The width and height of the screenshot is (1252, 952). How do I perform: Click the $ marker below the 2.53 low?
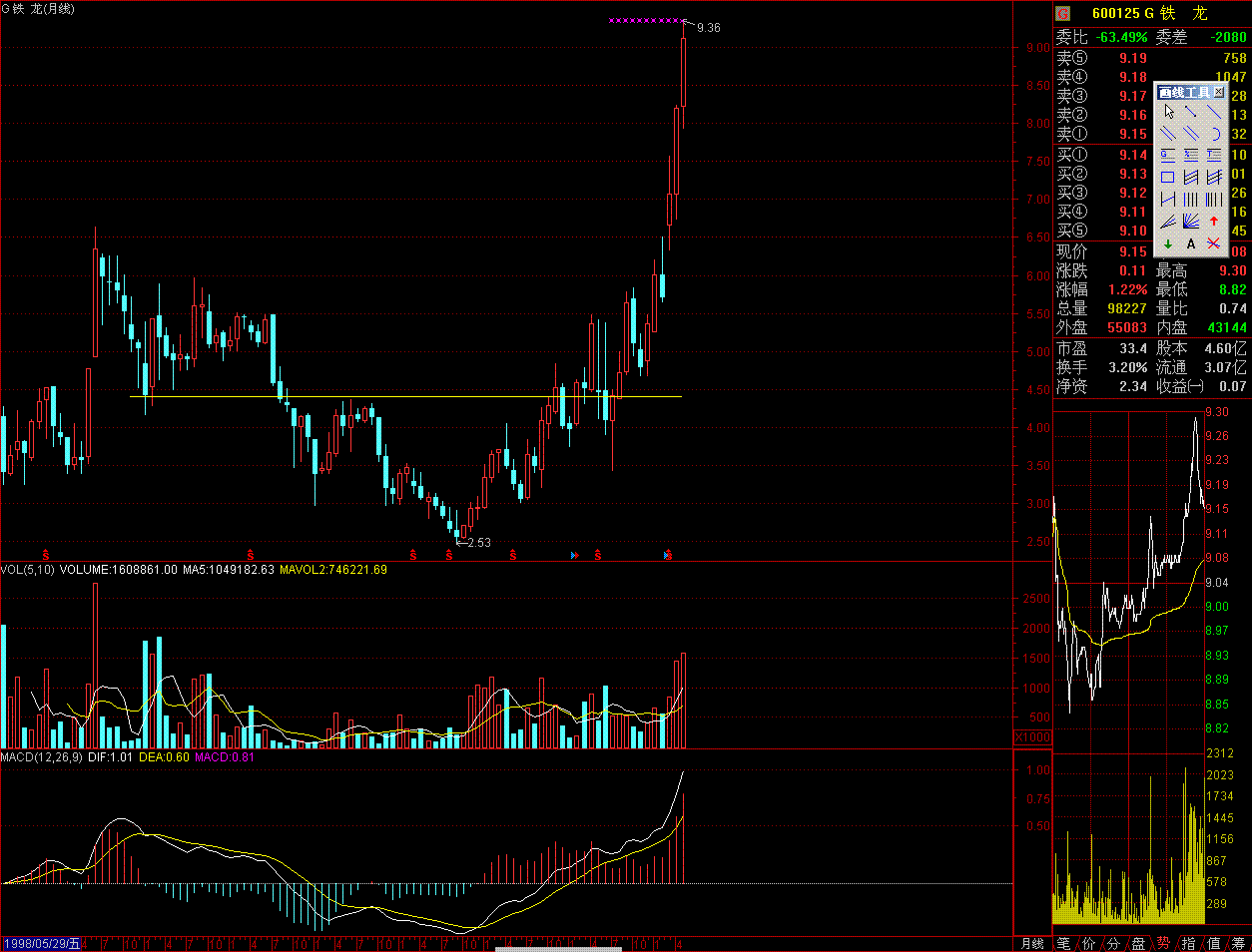click(x=449, y=554)
